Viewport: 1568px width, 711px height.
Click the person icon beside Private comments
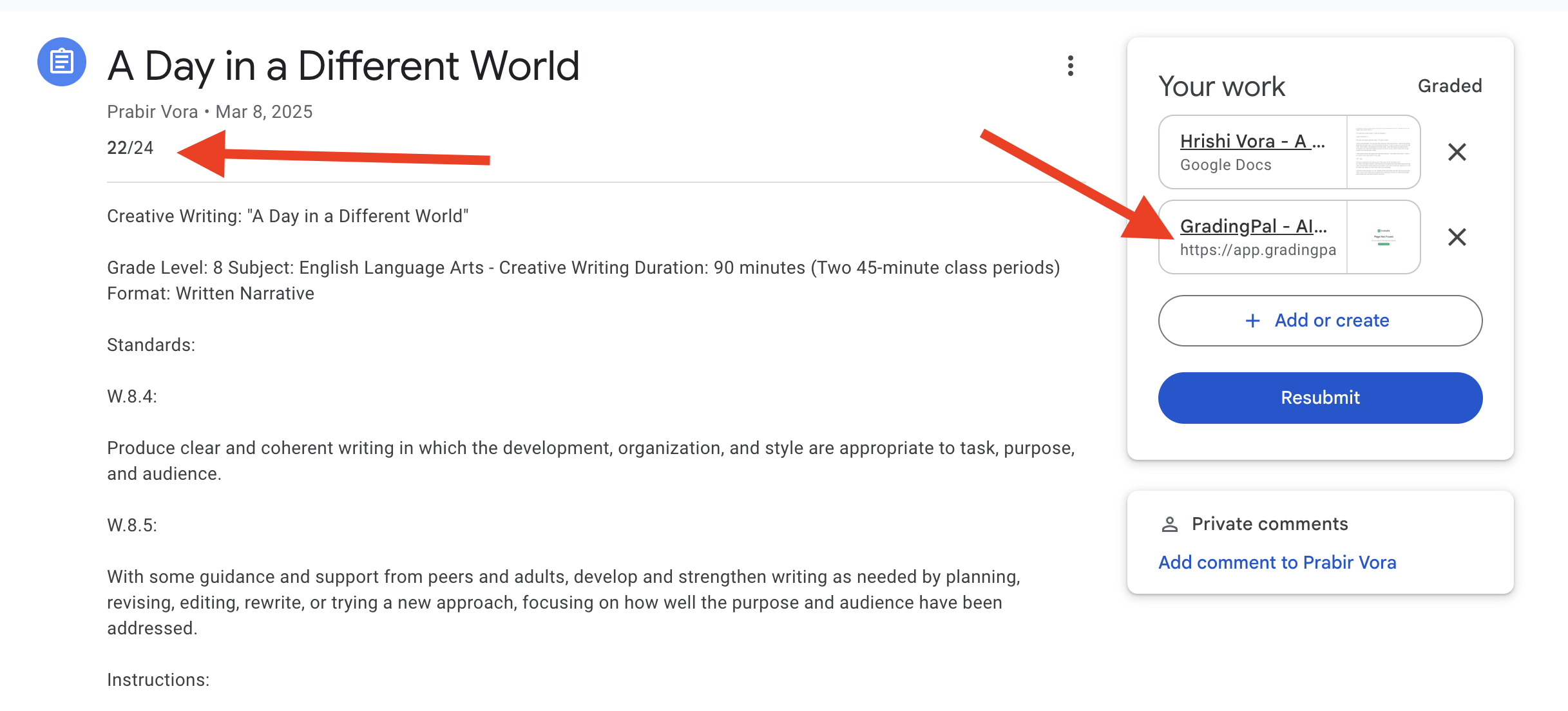1169,524
